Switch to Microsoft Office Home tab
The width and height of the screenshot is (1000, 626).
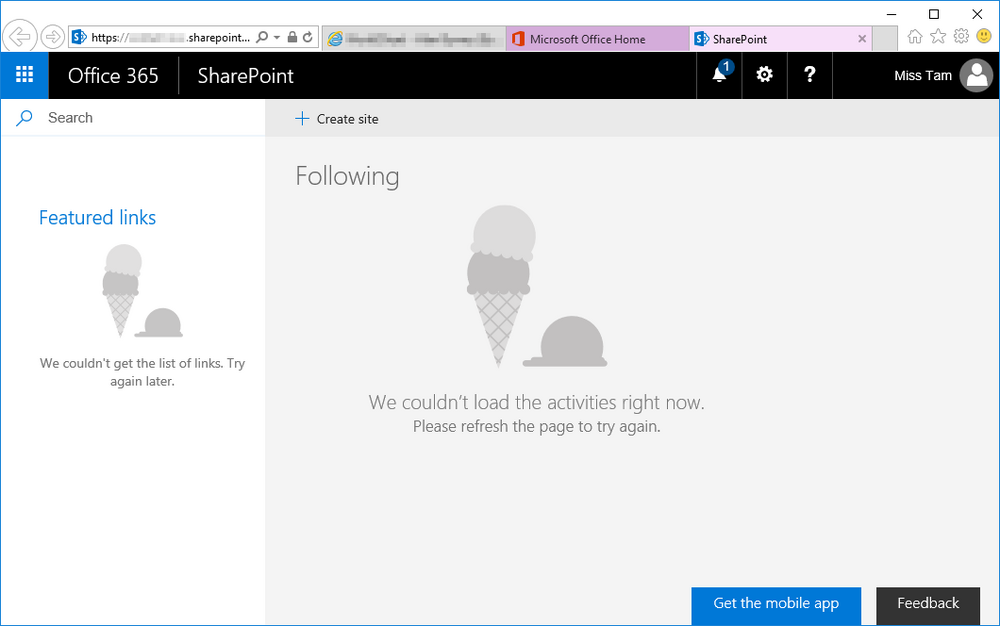(x=598, y=39)
